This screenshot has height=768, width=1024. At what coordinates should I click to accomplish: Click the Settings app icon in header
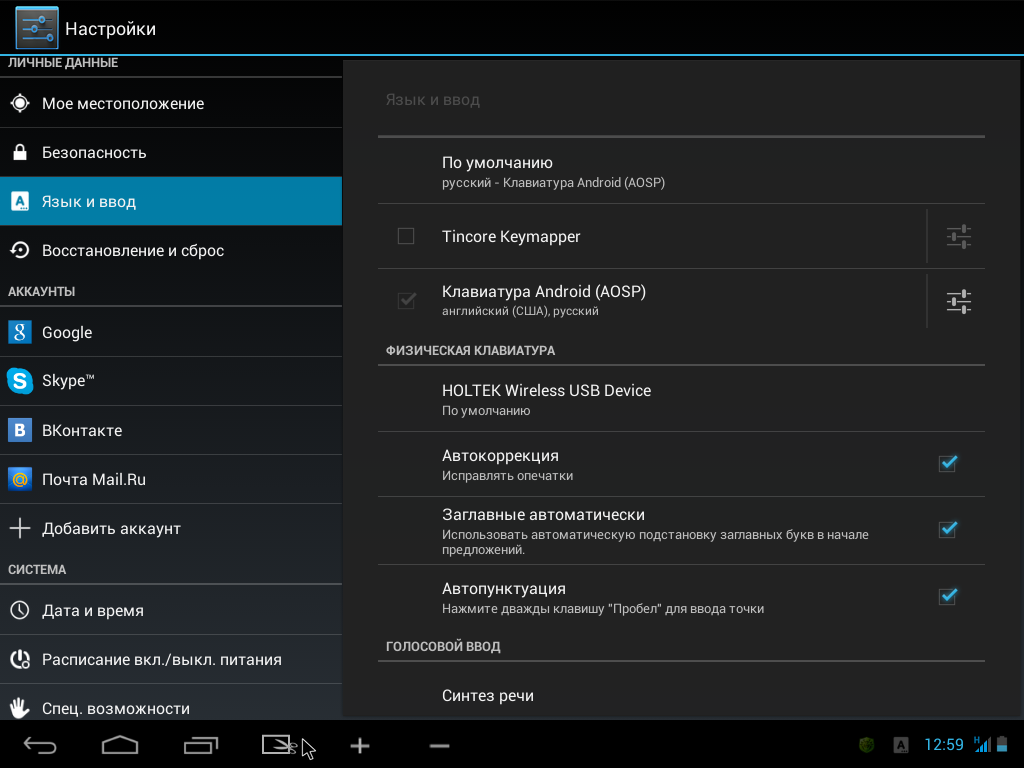coord(36,28)
